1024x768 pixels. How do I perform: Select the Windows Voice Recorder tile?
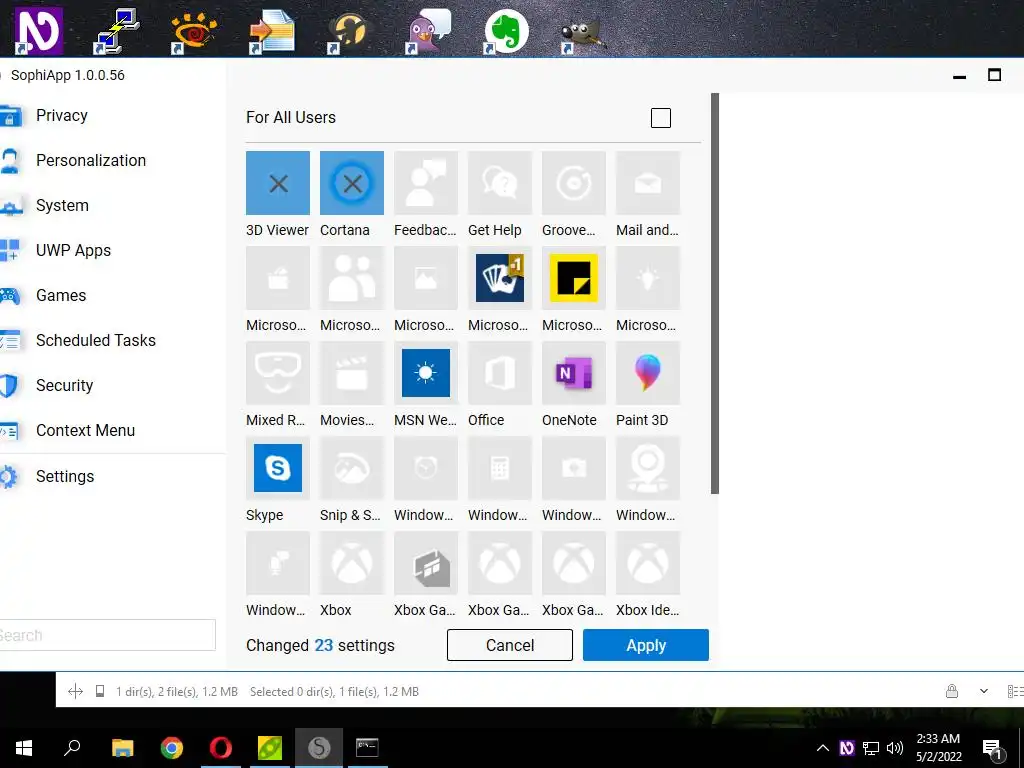[278, 563]
